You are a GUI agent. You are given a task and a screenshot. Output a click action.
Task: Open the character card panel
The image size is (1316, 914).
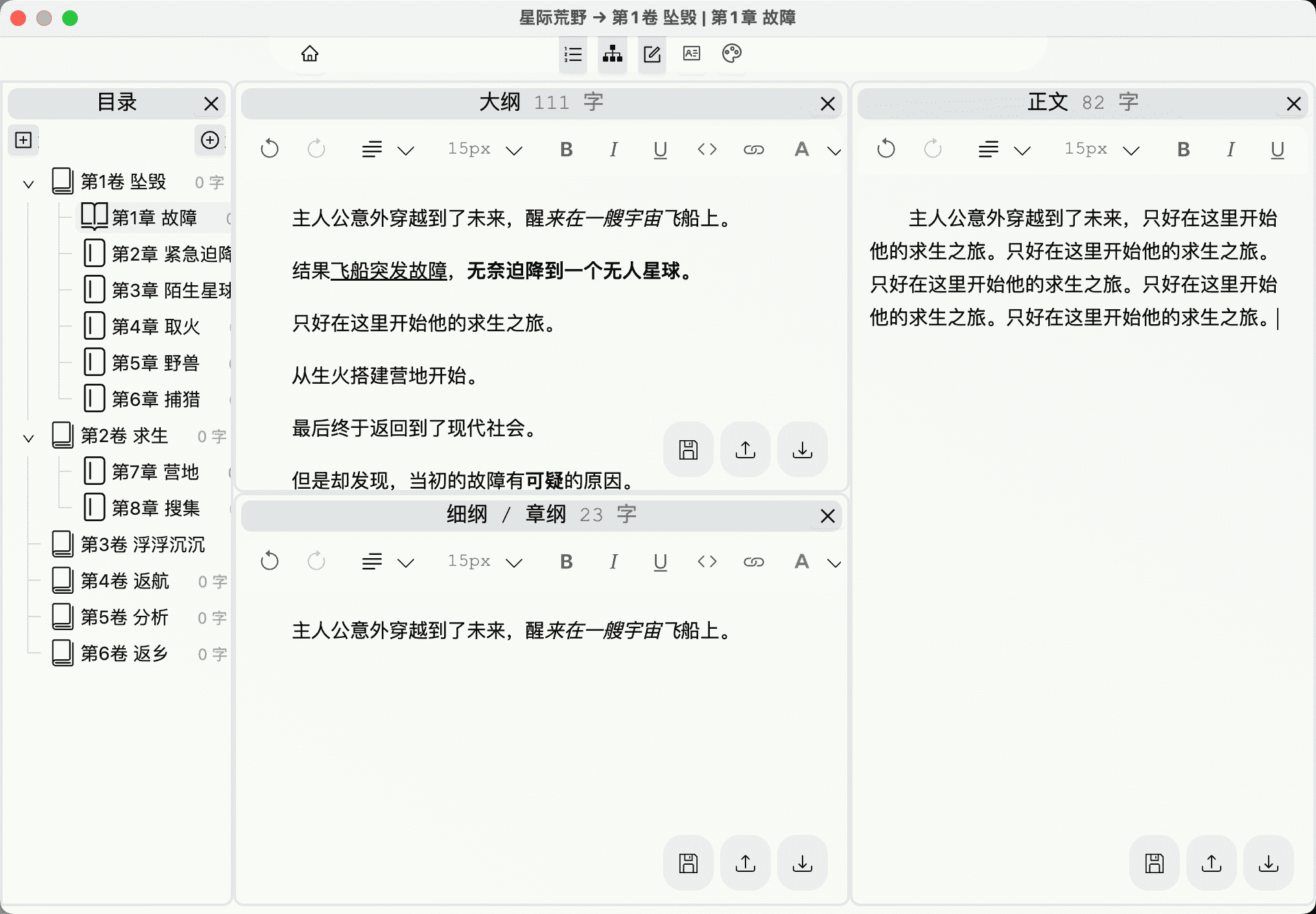tap(691, 54)
